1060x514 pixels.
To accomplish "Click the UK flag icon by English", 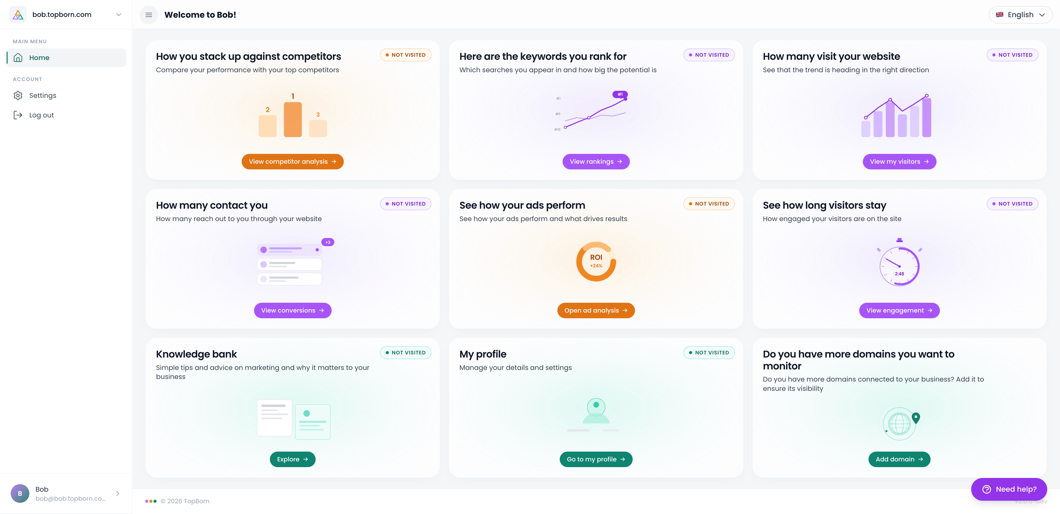I will 1000,15.
